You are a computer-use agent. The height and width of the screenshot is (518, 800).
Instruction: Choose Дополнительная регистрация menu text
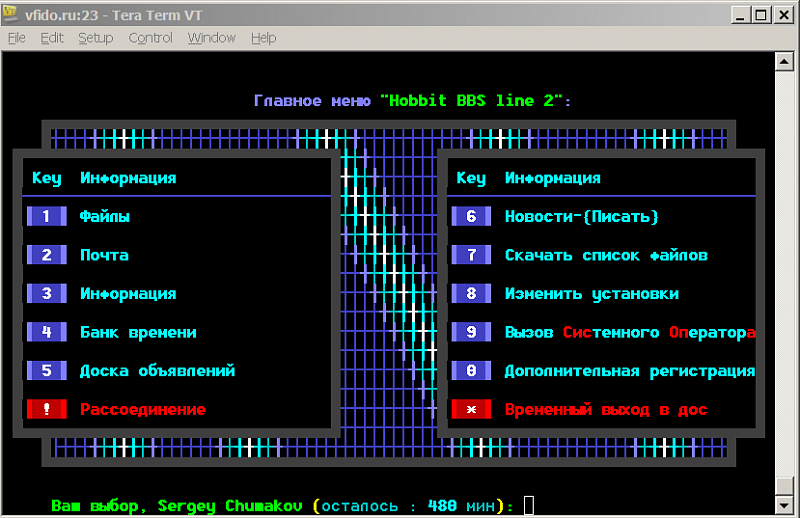[x=629, y=371]
